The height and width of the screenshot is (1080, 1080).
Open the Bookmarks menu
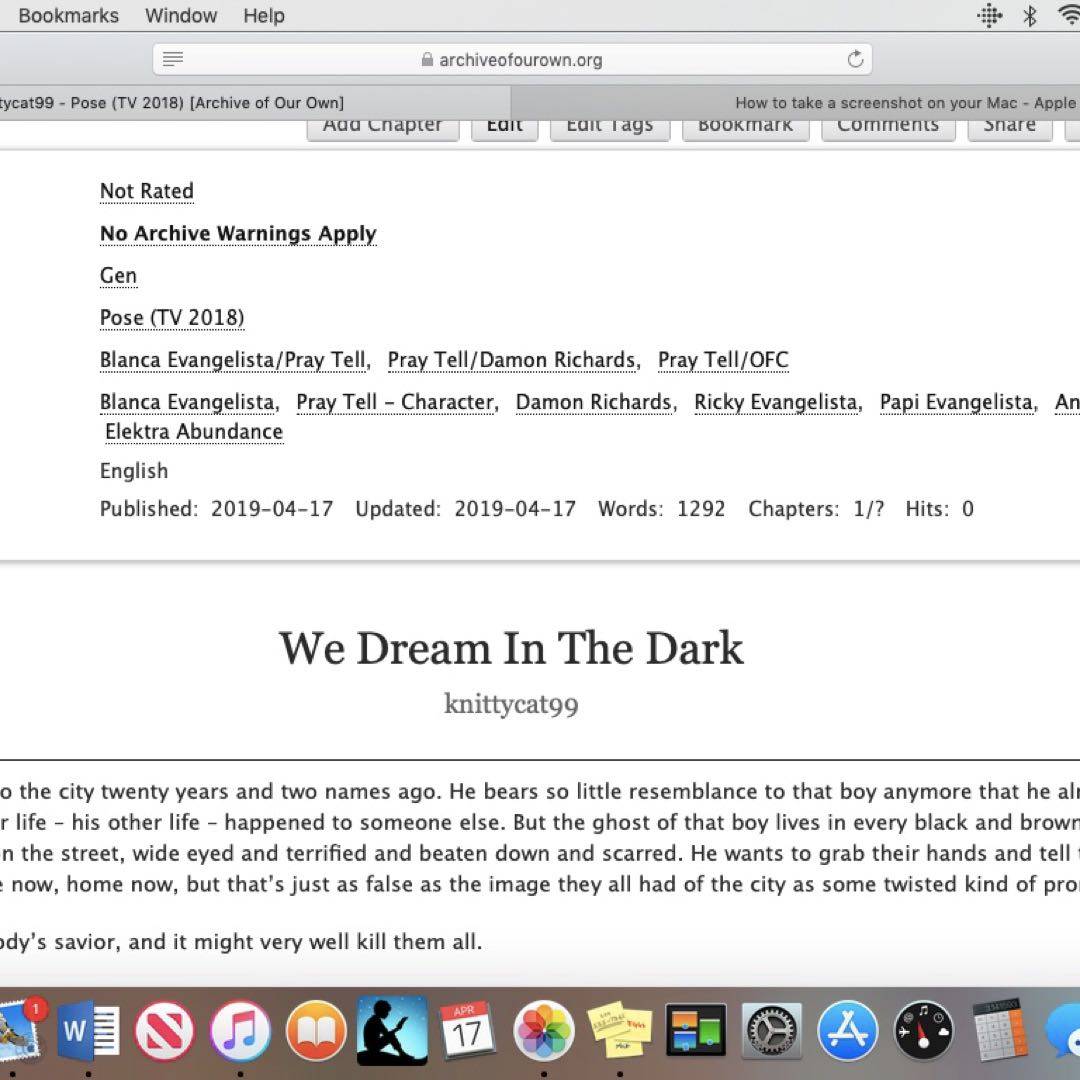[x=68, y=16]
